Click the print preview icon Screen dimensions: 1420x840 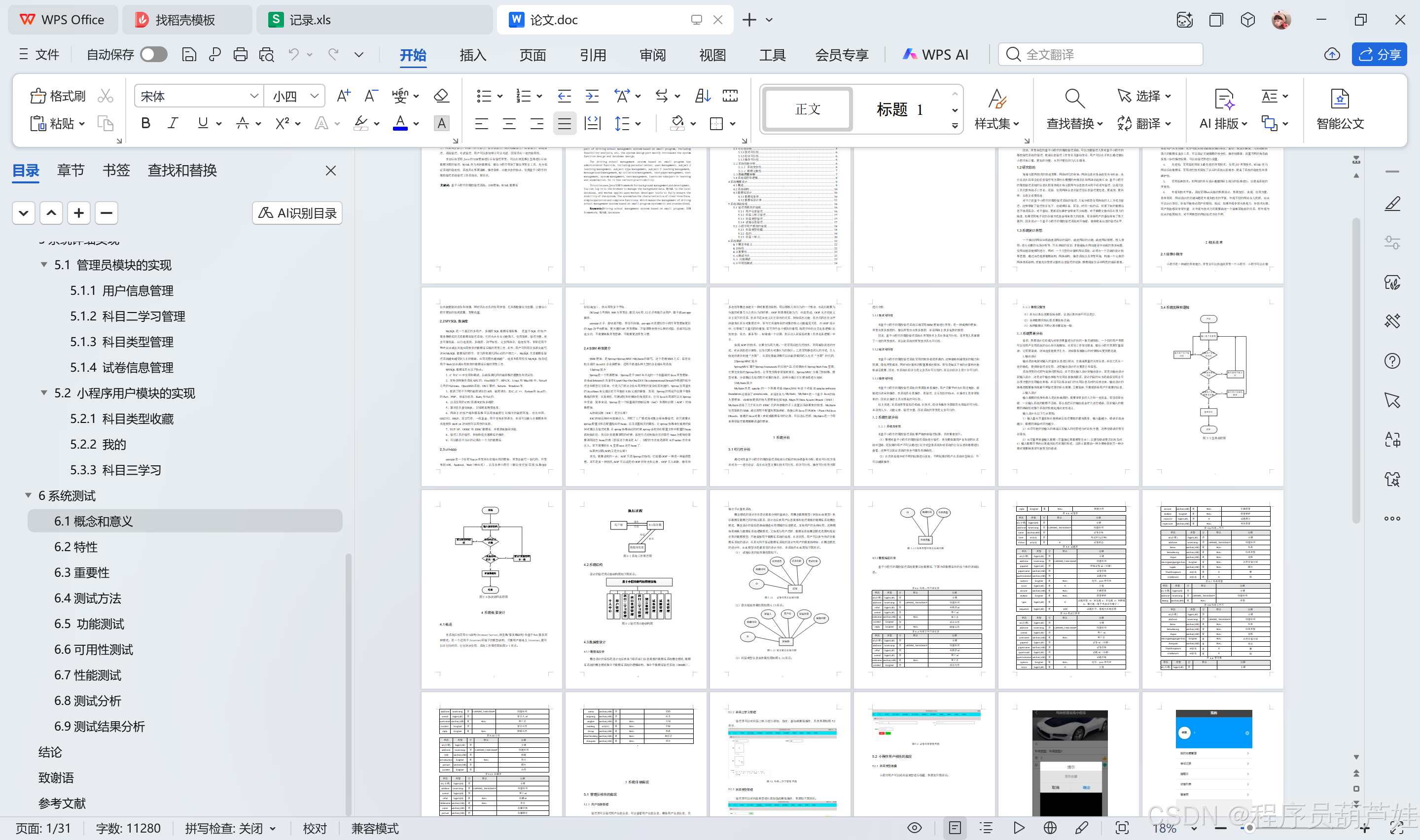pos(267,54)
